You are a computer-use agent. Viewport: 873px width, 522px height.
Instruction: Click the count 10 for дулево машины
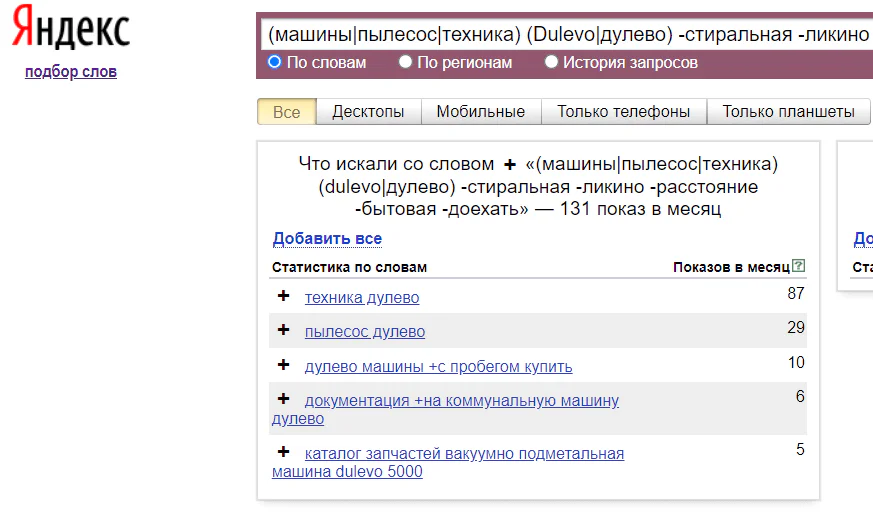796,362
